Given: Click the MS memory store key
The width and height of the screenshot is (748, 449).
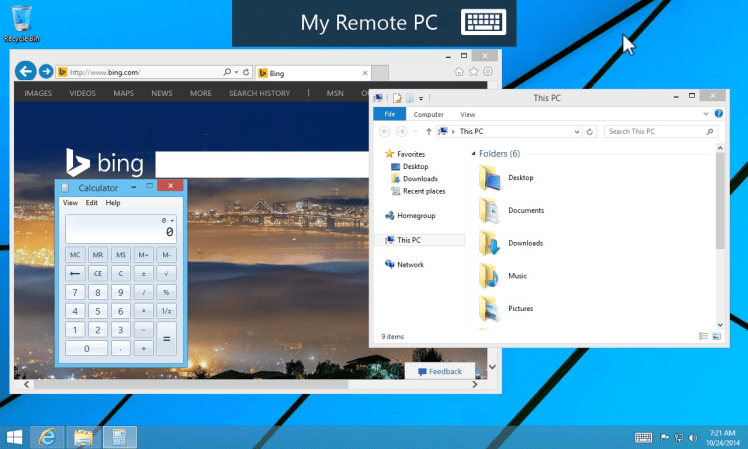Looking at the screenshot, I should click(x=121, y=255).
